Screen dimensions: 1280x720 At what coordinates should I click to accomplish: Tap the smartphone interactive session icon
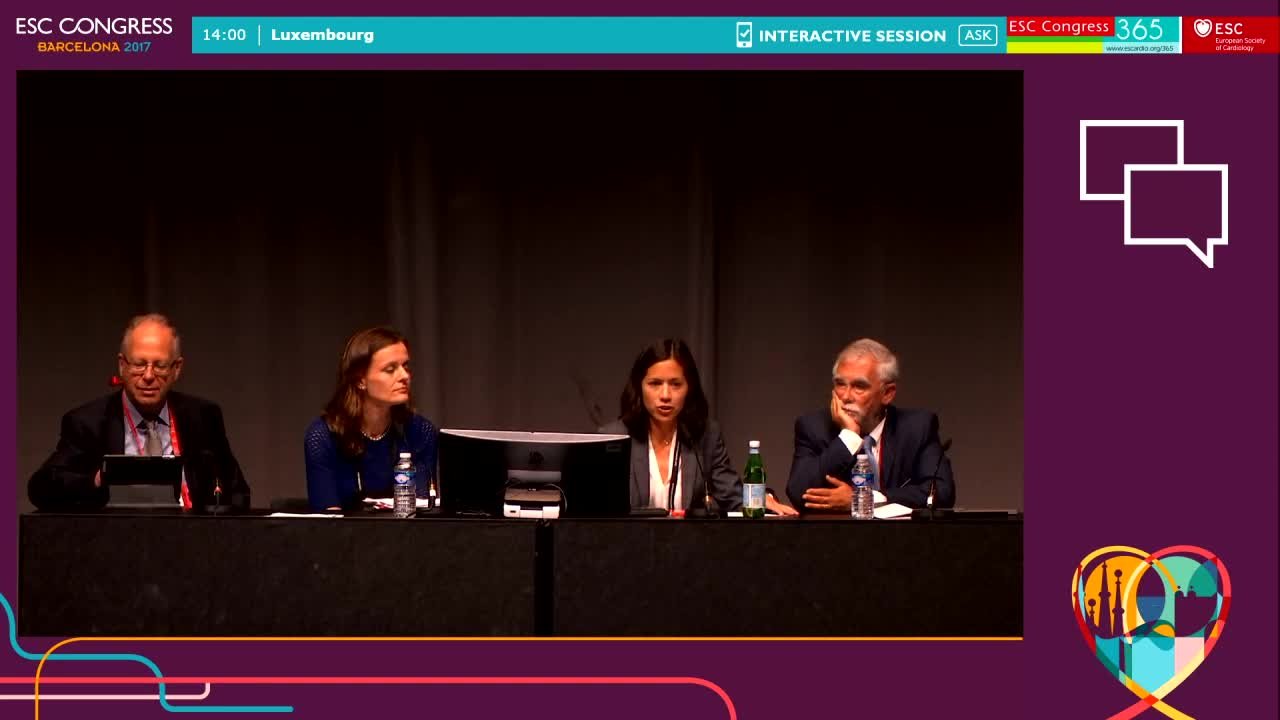[743, 35]
